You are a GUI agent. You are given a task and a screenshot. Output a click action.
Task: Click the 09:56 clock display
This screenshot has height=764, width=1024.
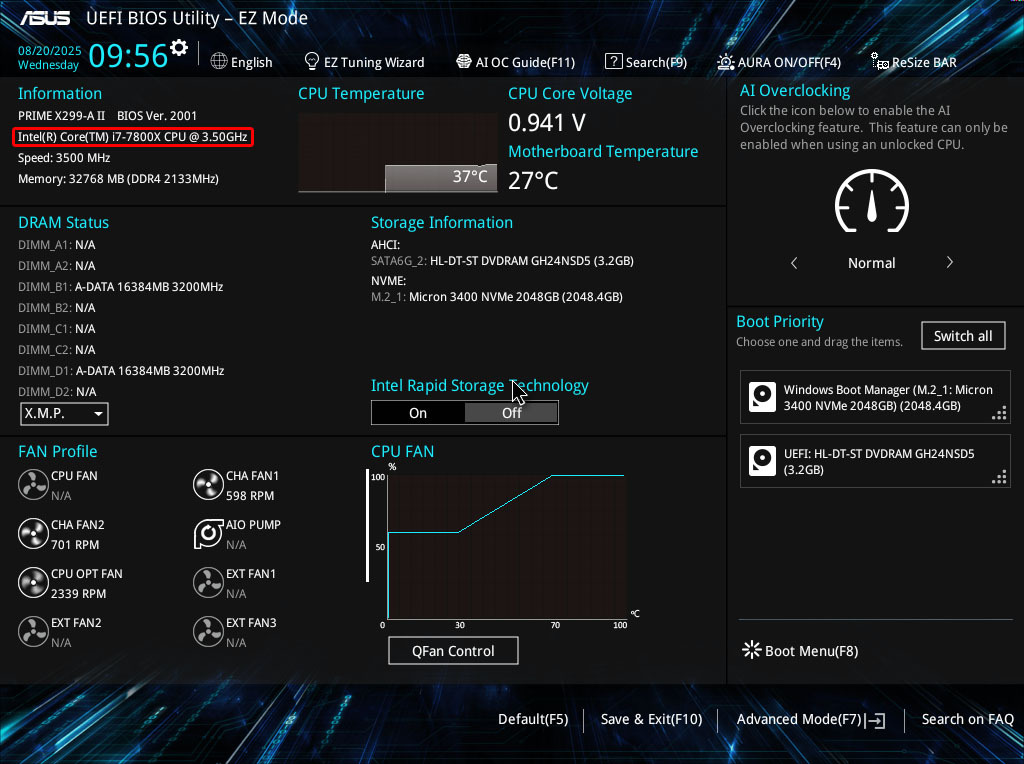pos(128,56)
